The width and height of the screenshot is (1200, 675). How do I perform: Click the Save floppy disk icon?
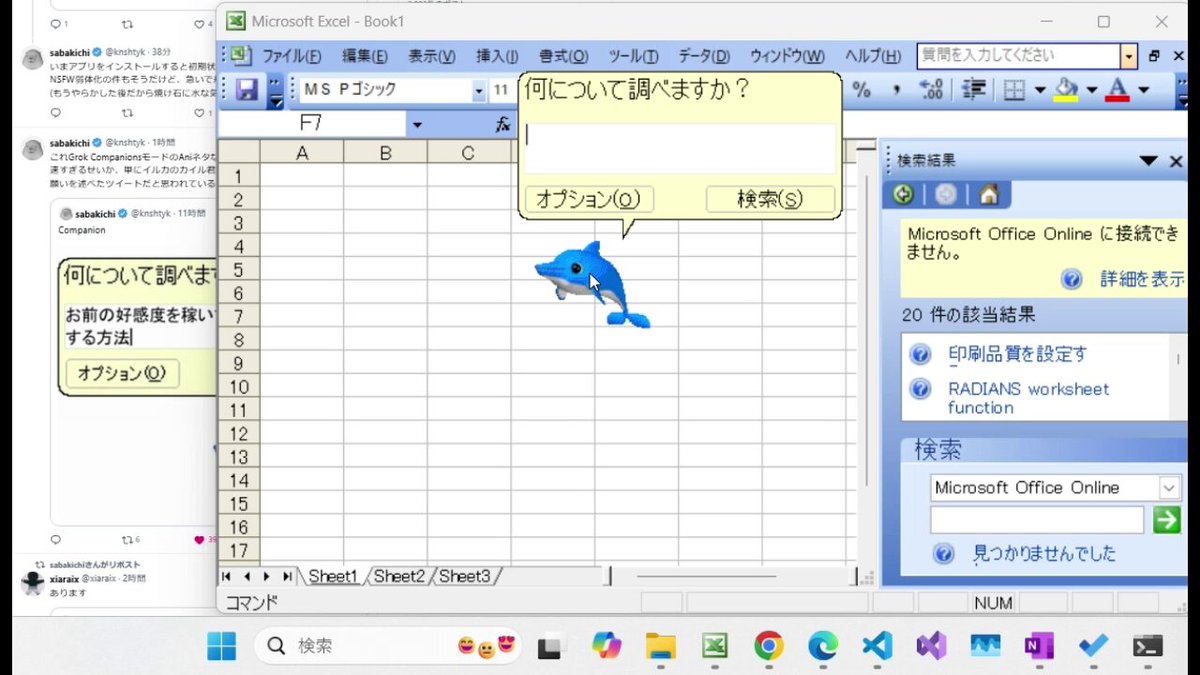point(246,90)
